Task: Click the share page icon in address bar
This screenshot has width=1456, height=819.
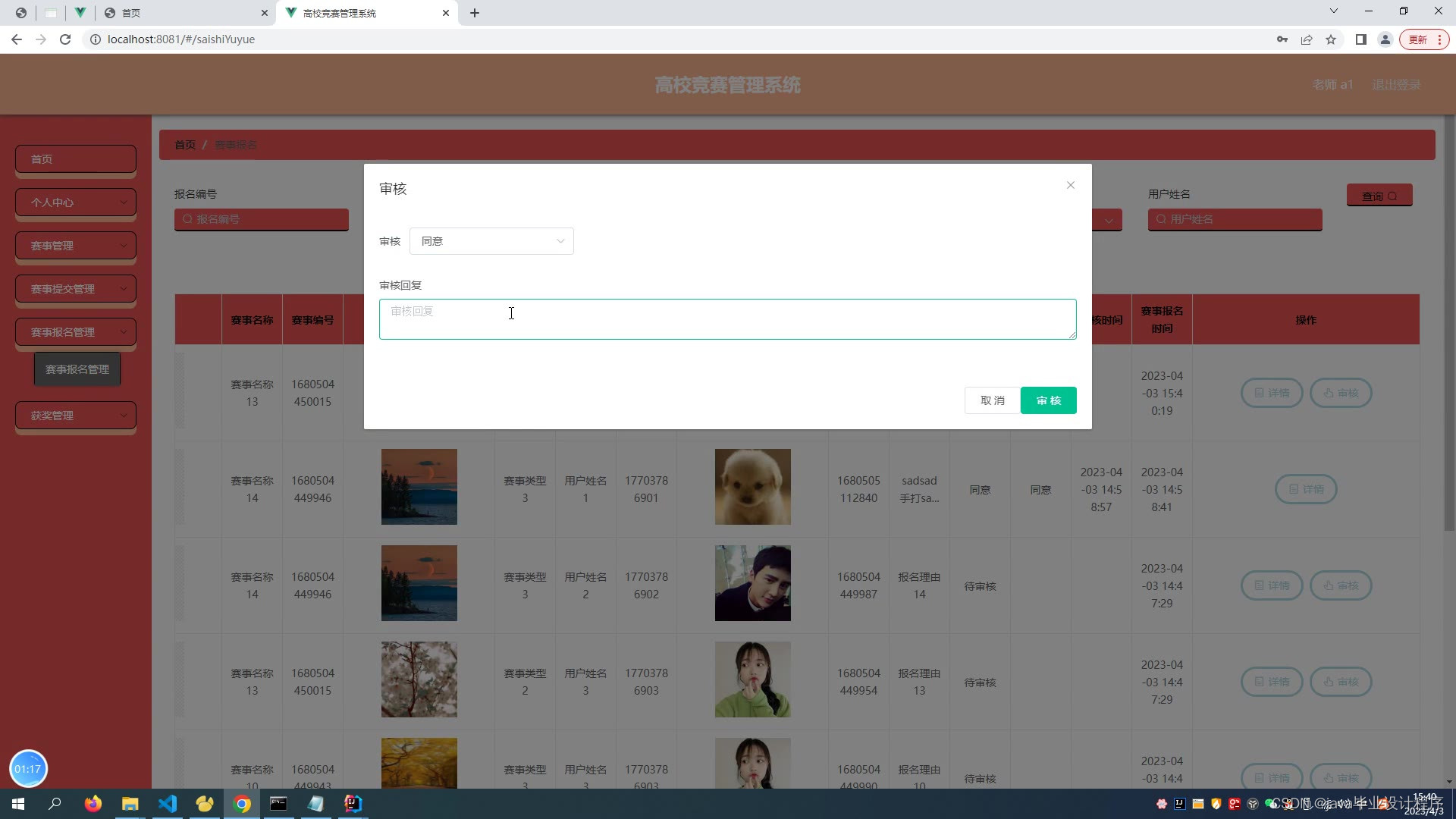Action: (x=1307, y=39)
